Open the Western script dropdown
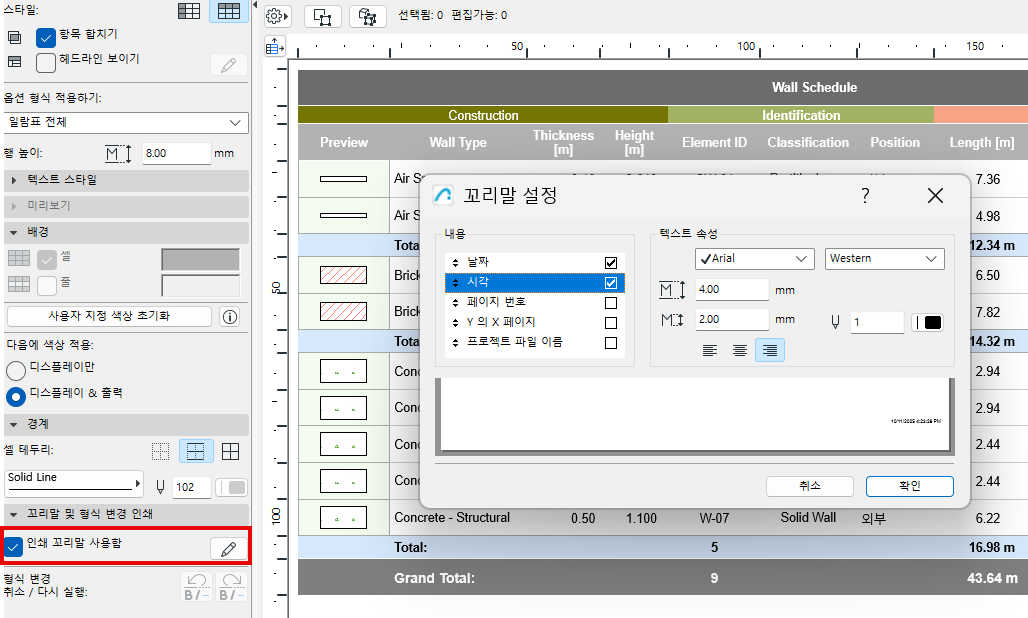Image resolution: width=1028 pixels, height=618 pixels. (x=884, y=259)
